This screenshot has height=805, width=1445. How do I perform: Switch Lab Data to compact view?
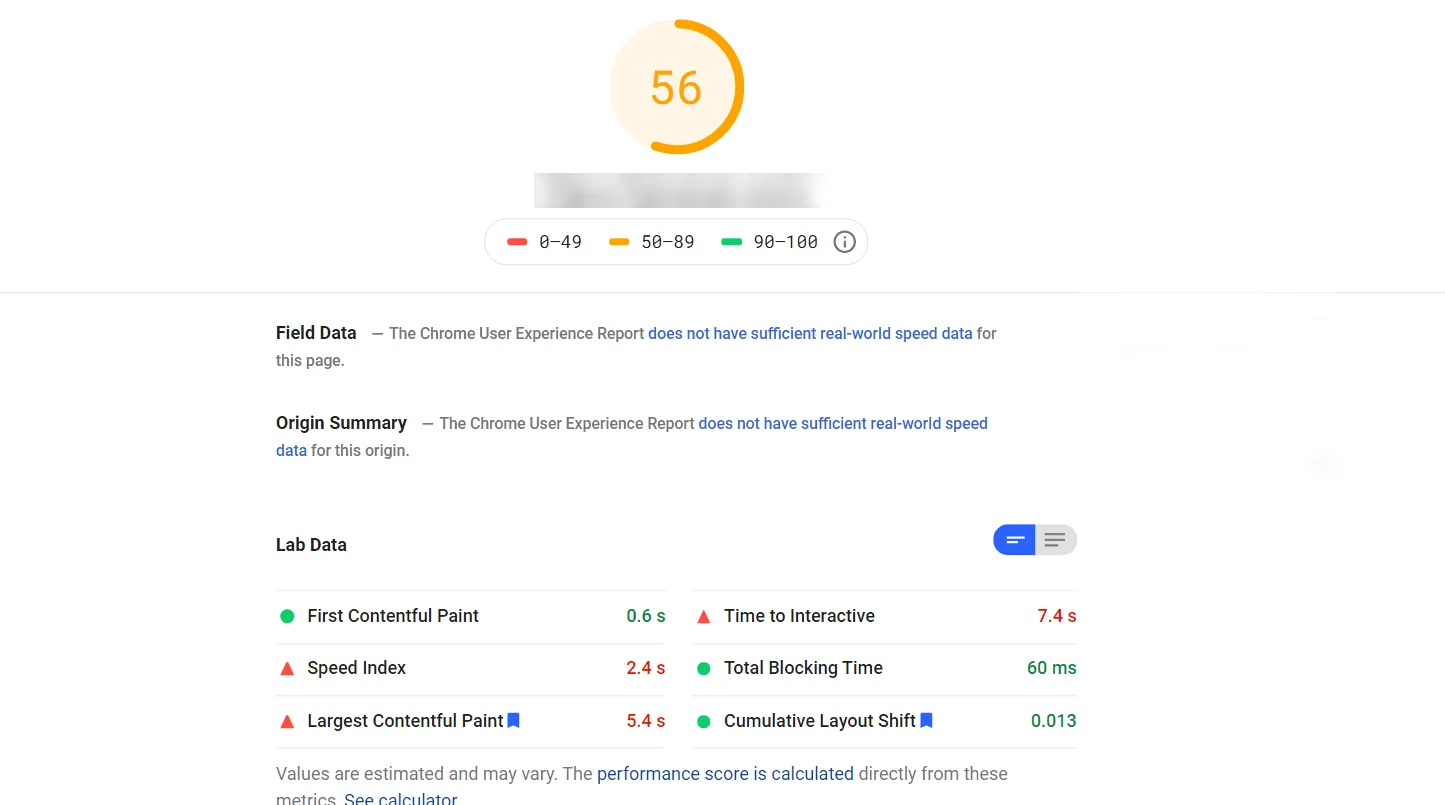1015,540
